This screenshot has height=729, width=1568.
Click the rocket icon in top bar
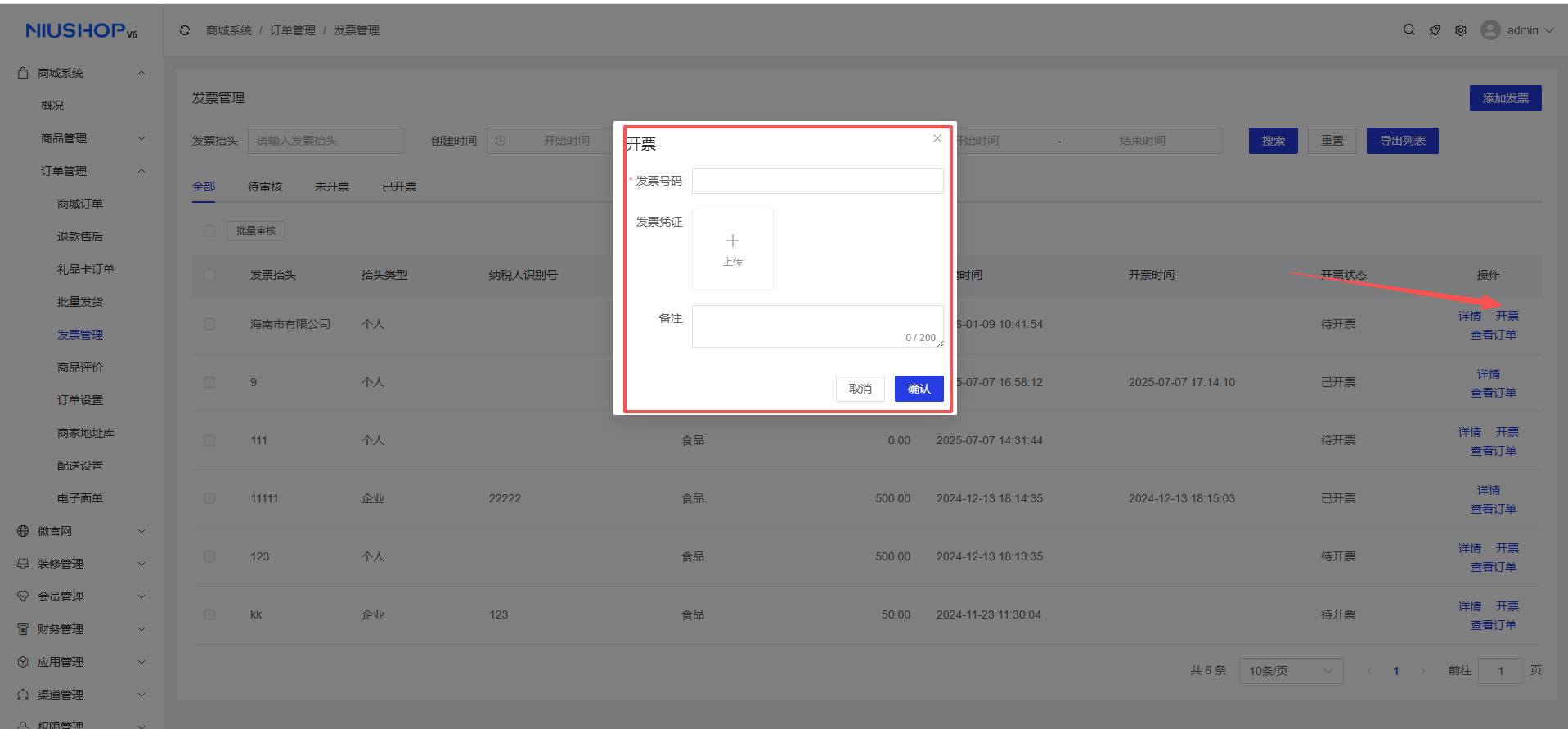[x=1435, y=30]
